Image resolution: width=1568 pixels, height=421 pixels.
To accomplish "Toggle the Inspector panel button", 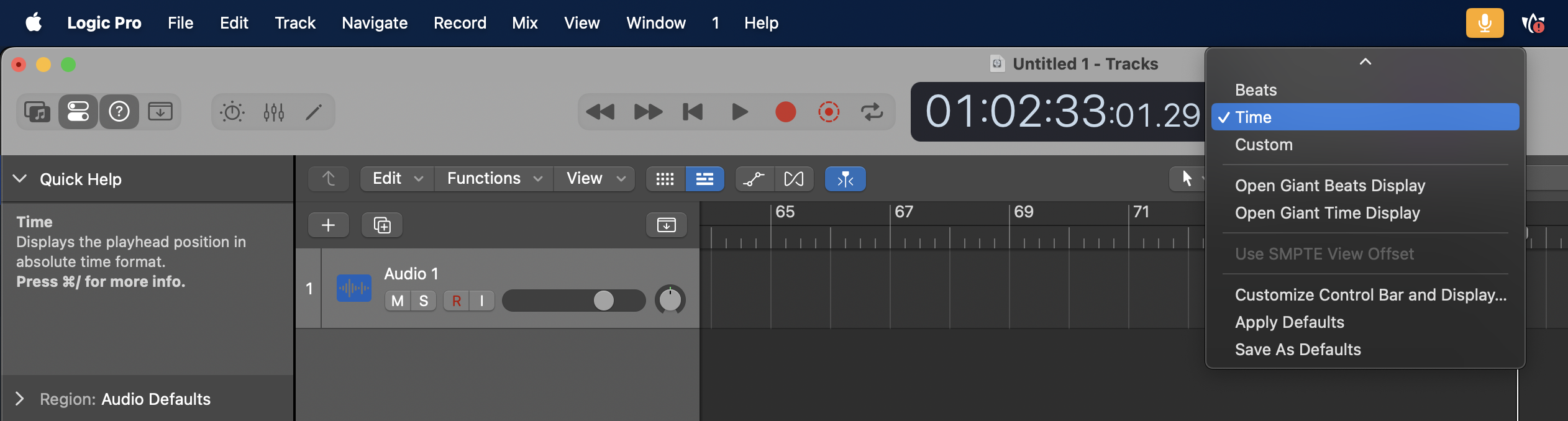I will [x=78, y=112].
